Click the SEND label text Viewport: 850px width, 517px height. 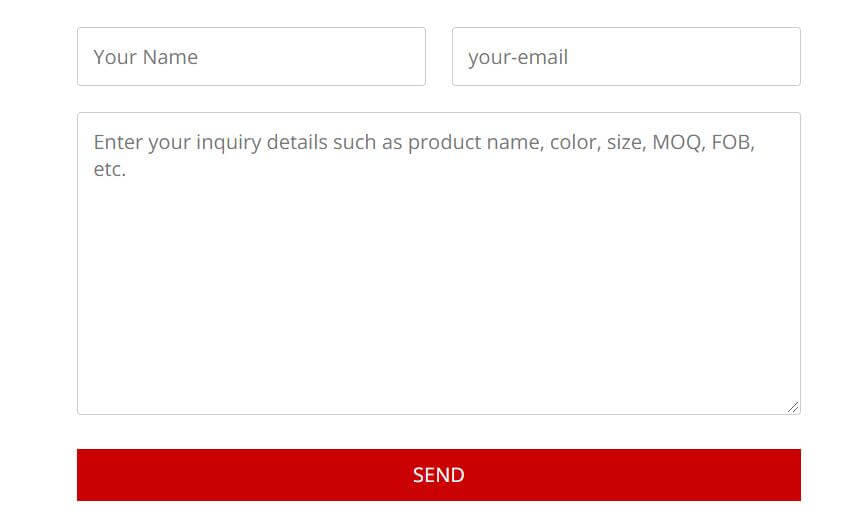[x=439, y=475]
